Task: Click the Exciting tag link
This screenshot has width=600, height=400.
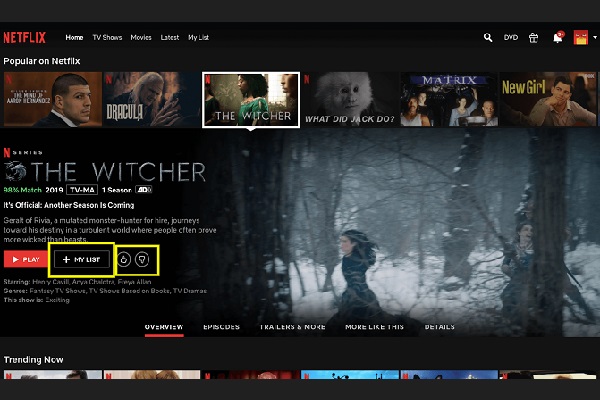Action: tap(57, 300)
